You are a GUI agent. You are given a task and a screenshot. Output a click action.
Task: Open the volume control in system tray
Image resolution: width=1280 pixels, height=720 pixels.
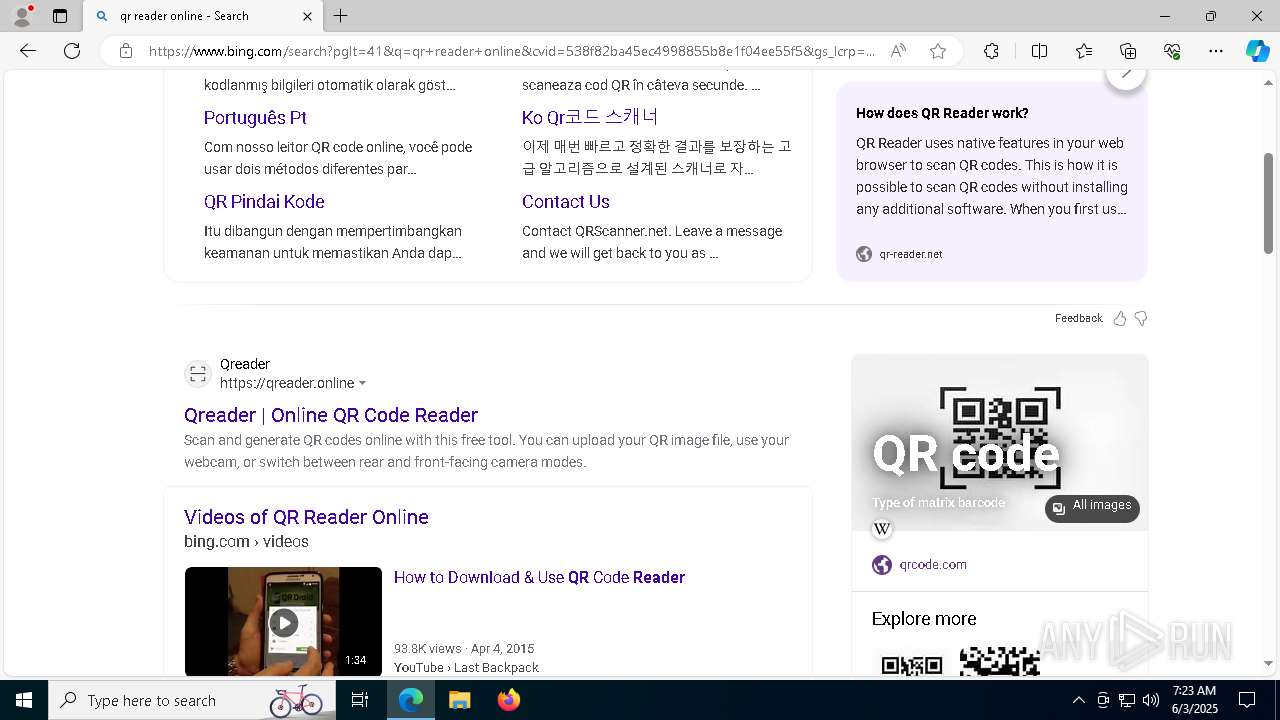pyautogui.click(x=1151, y=700)
